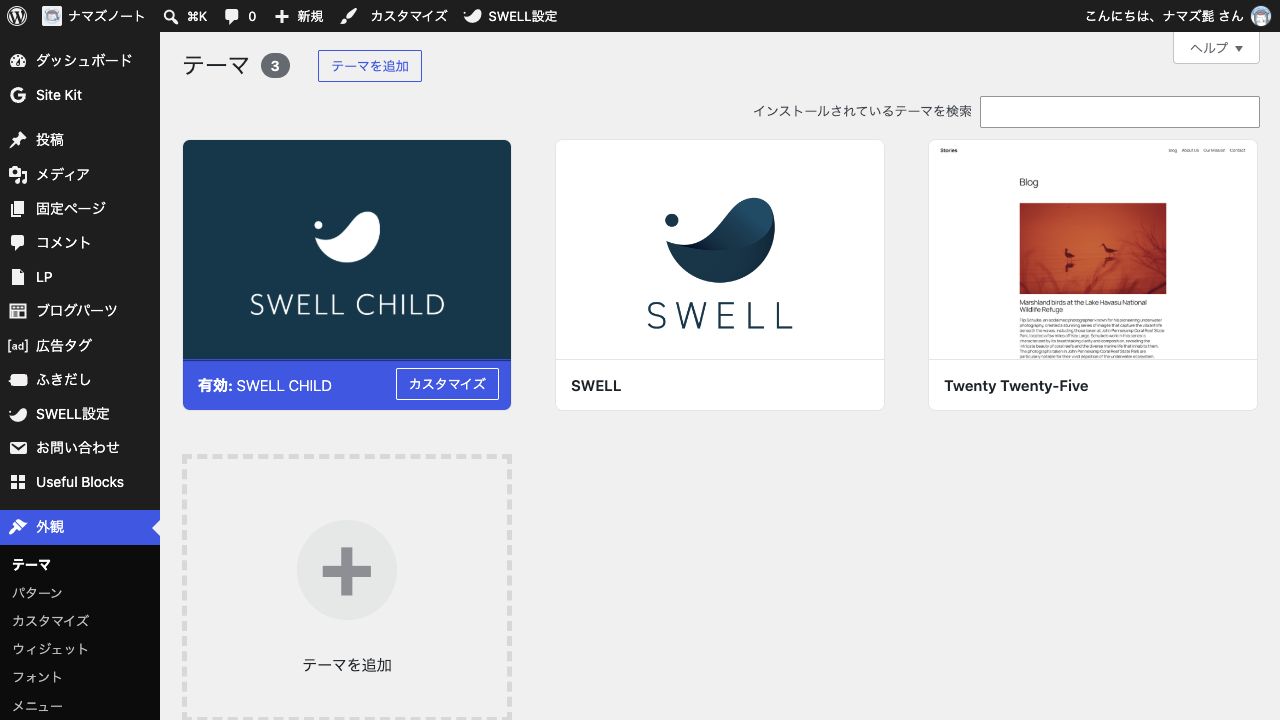Open カスタマイズ text in the admin bar

click(x=409, y=16)
